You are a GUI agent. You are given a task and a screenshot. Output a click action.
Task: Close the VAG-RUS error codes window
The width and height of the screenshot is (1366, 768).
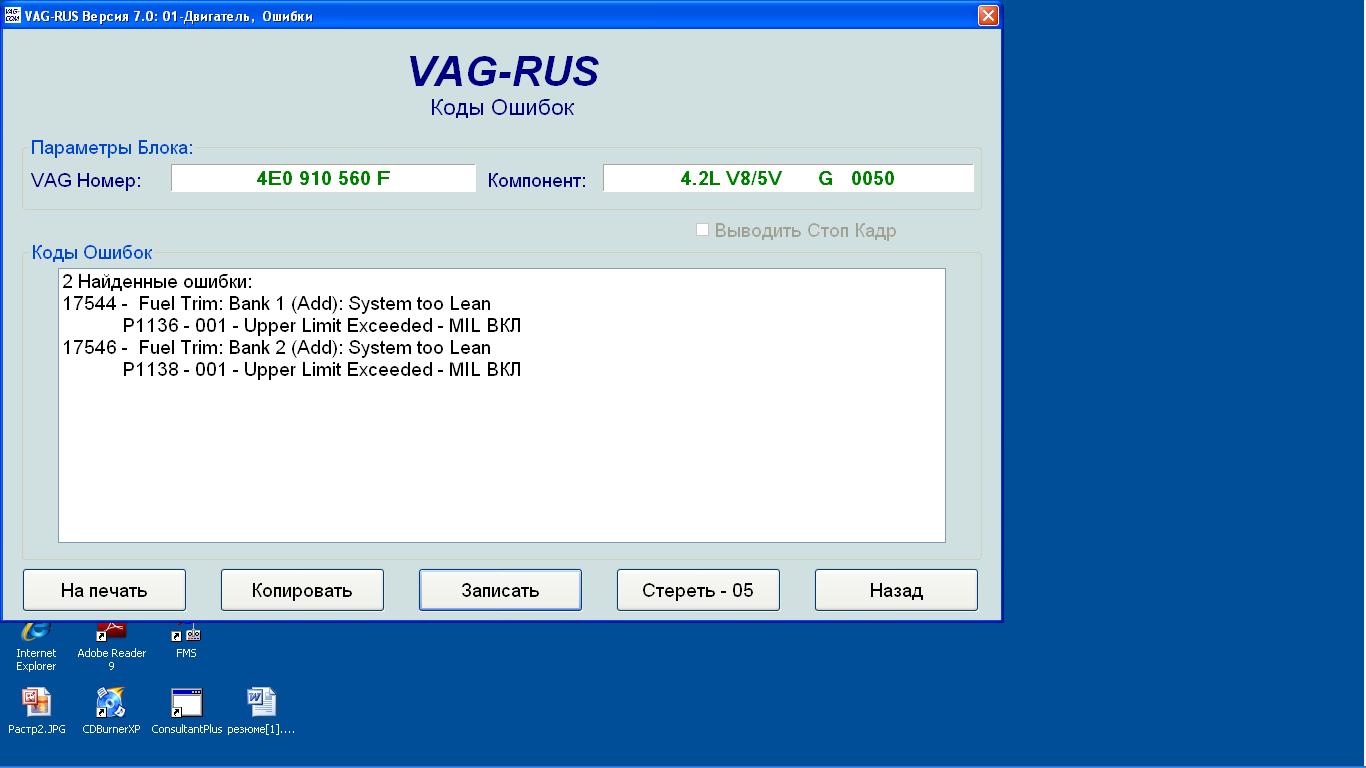pos(987,15)
